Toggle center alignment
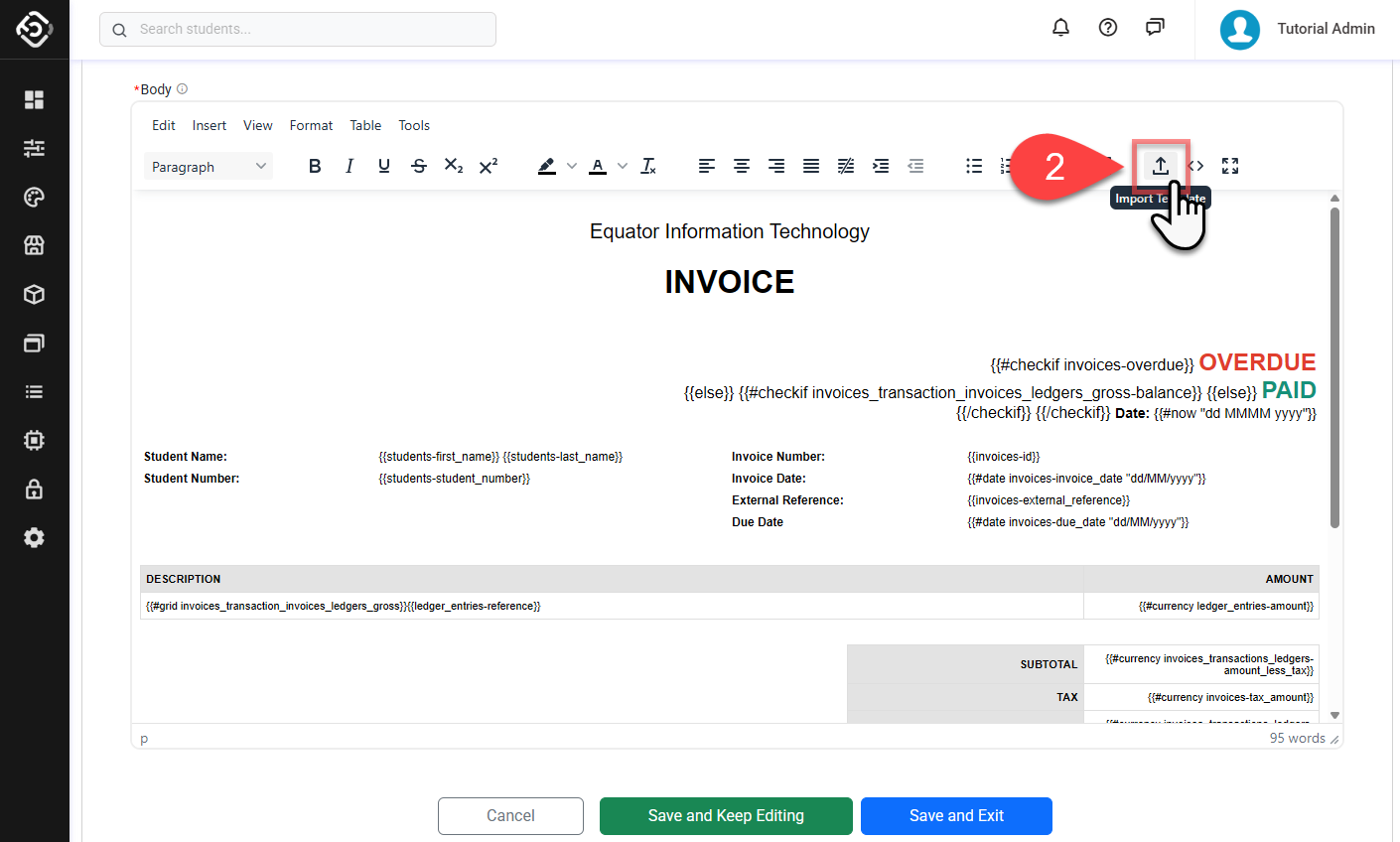The width and height of the screenshot is (1400, 842). click(742, 166)
